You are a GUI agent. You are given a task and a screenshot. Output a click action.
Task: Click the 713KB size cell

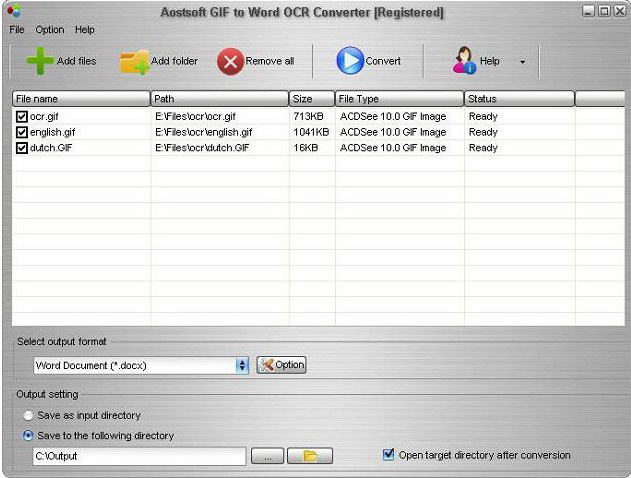click(308, 116)
